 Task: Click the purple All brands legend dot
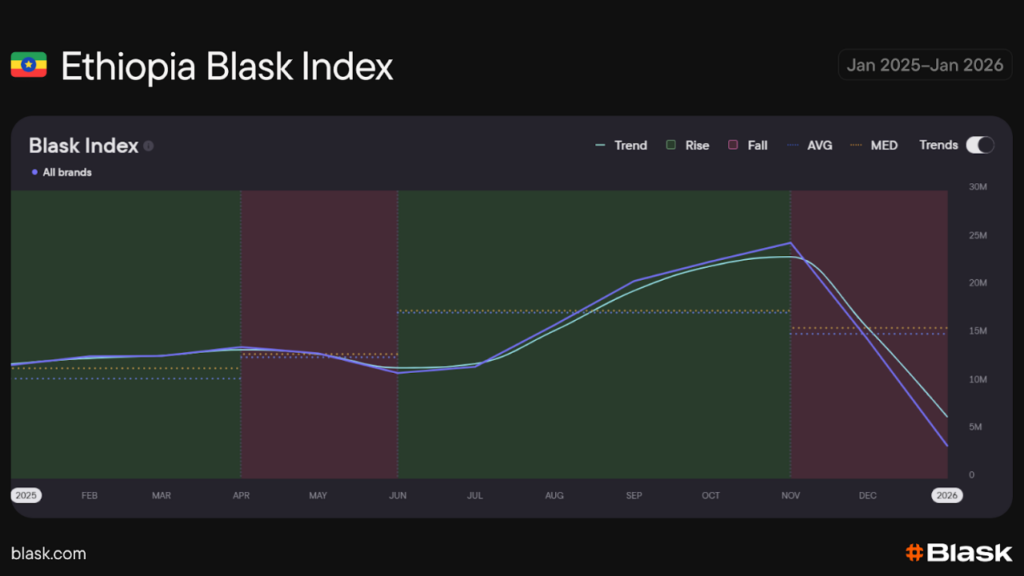click(35, 173)
